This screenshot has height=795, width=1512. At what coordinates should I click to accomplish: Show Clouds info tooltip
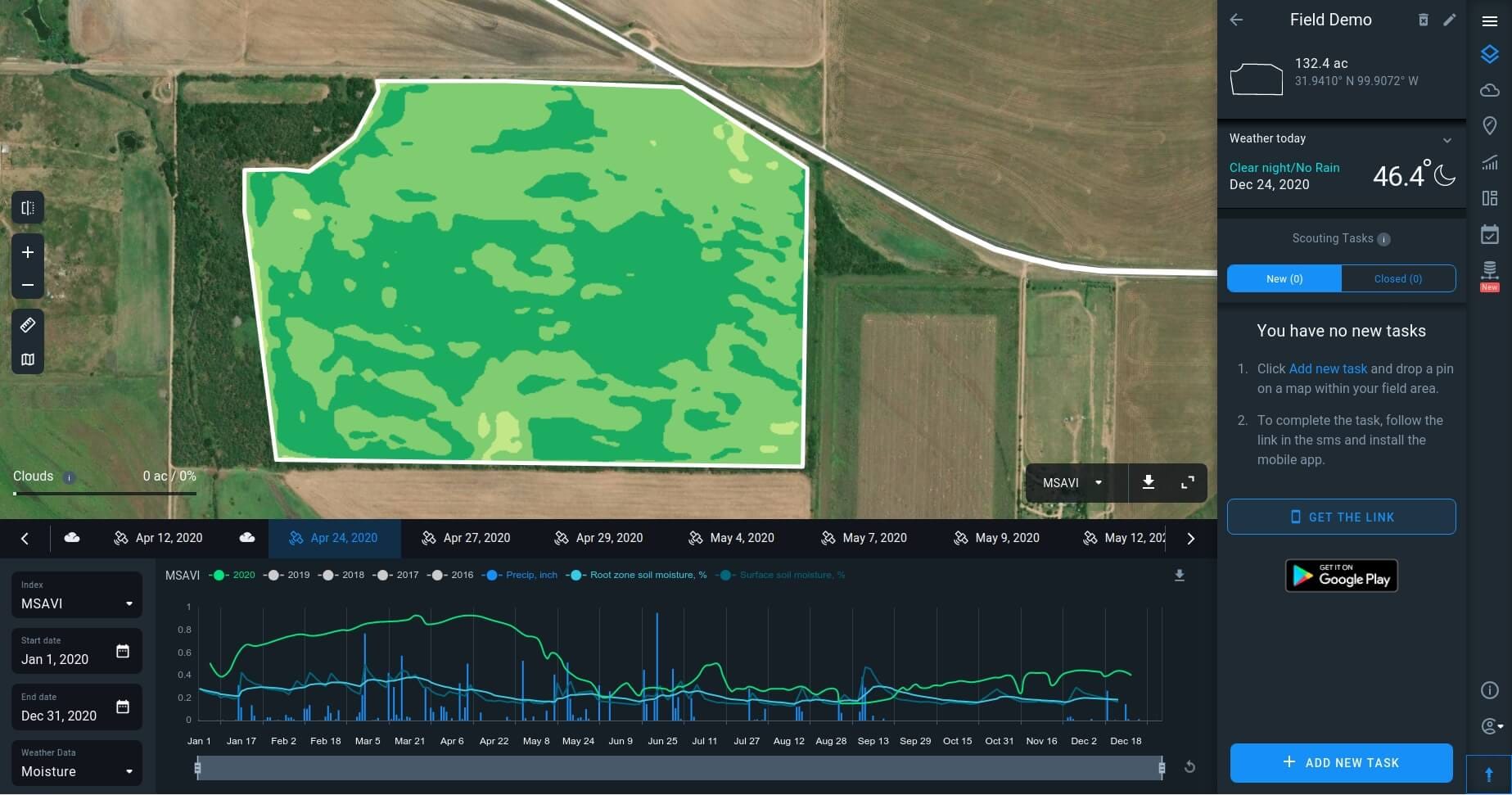click(70, 477)
